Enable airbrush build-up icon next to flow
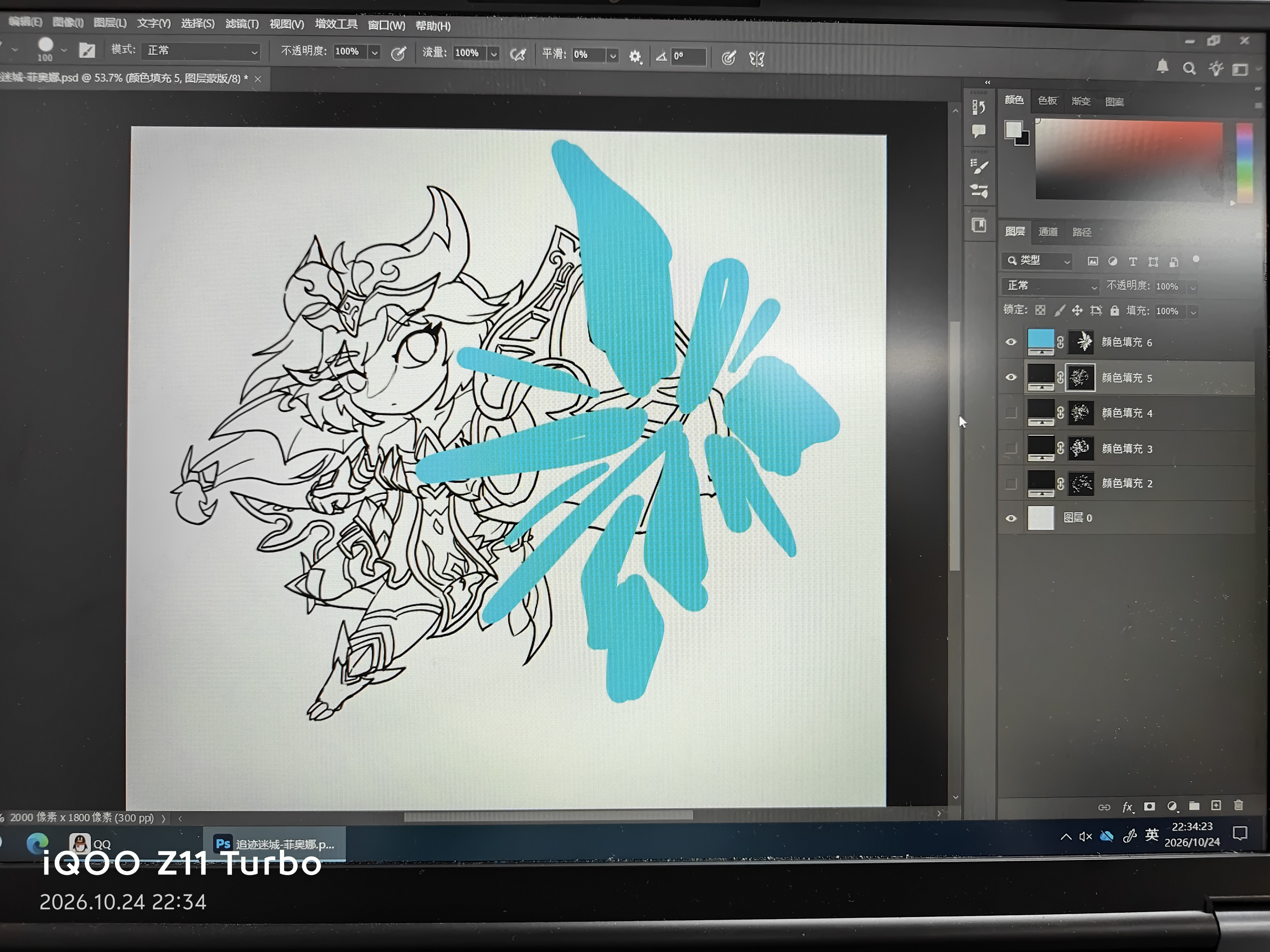 coord(518,55)
